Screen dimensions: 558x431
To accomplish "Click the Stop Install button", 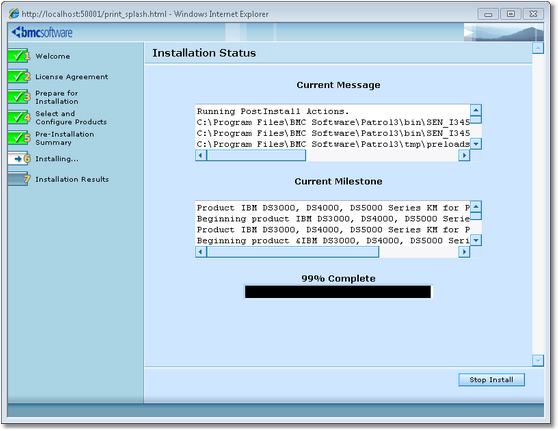I will click(491, 379).
